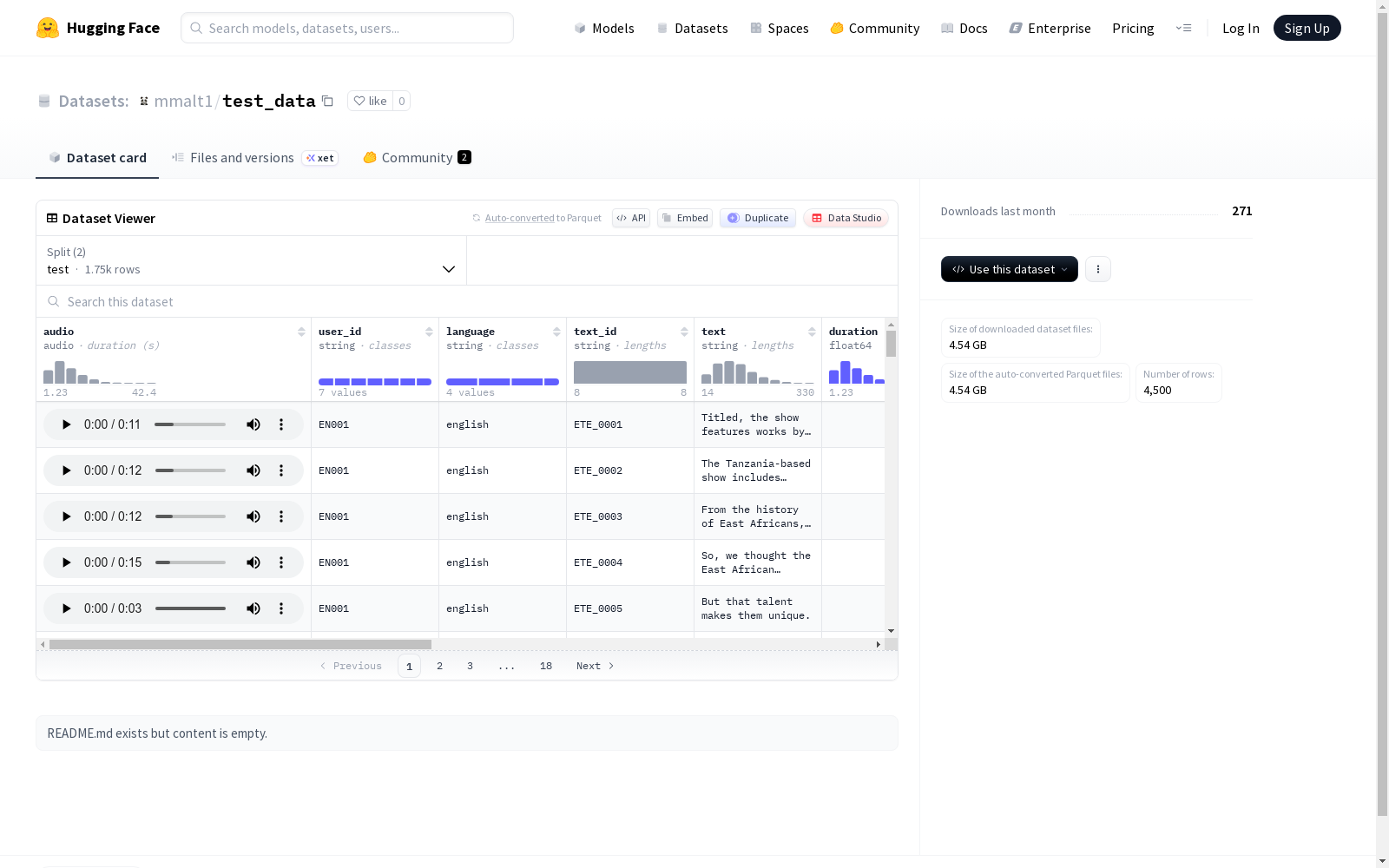Viewport: 1389px width, 868px height.
Task: Open audio options menu for row ETE_0002
Action: click(x=281, y=470)
